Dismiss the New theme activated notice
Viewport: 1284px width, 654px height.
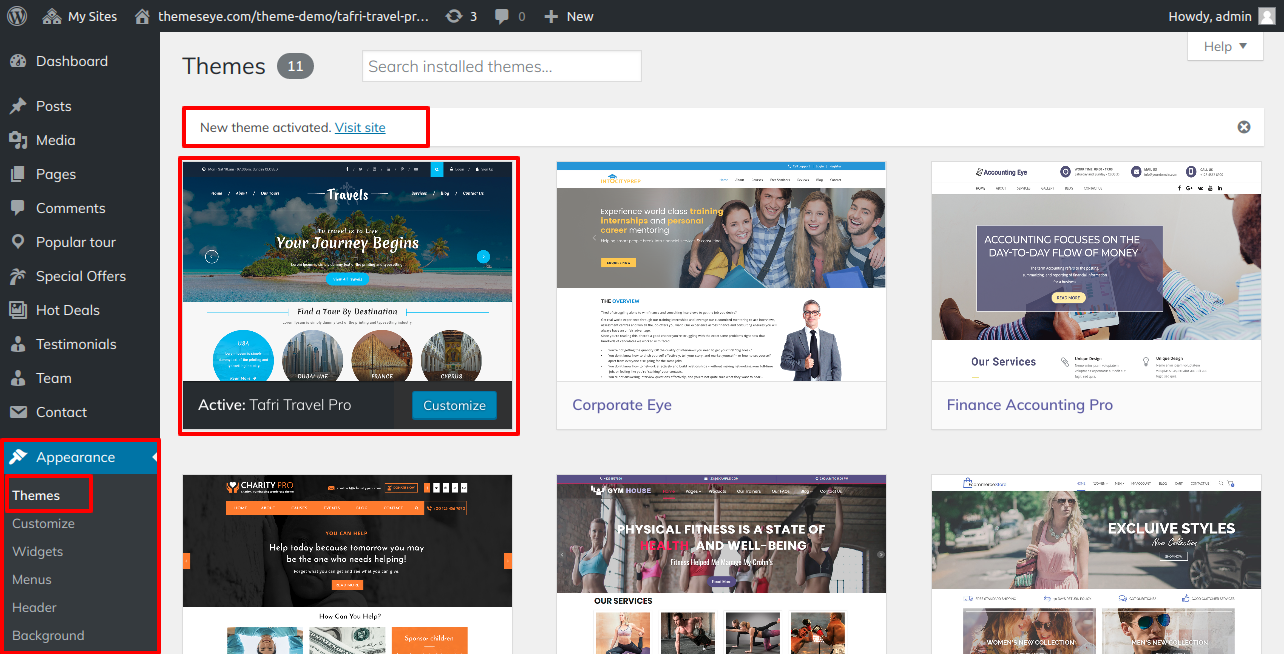1244,127
